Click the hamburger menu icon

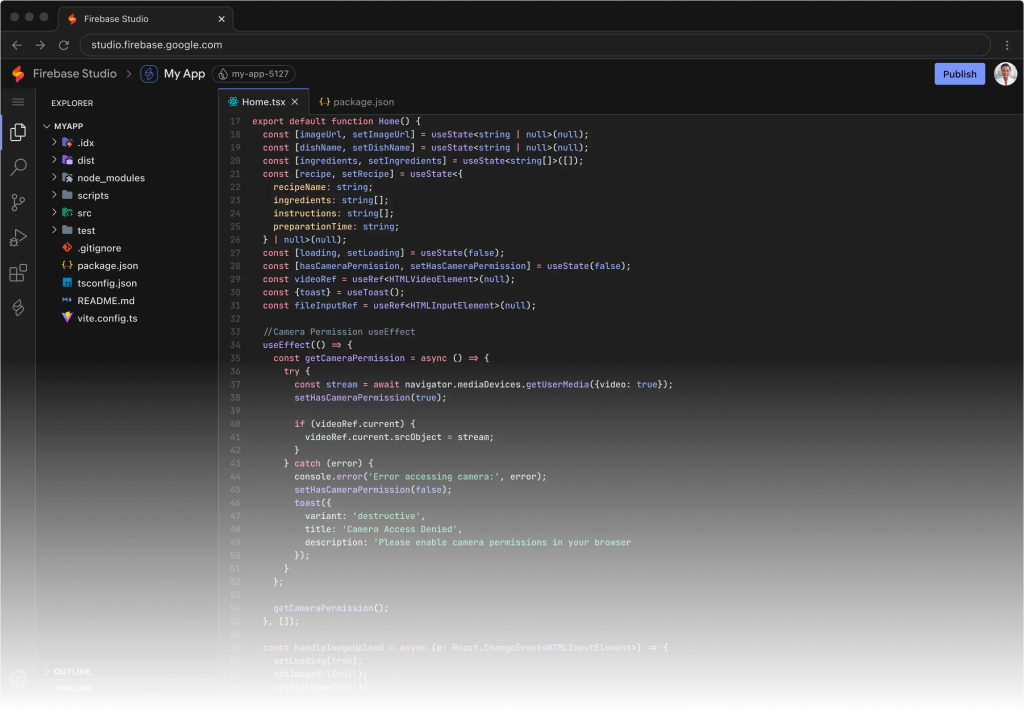(x=18, y=102)
